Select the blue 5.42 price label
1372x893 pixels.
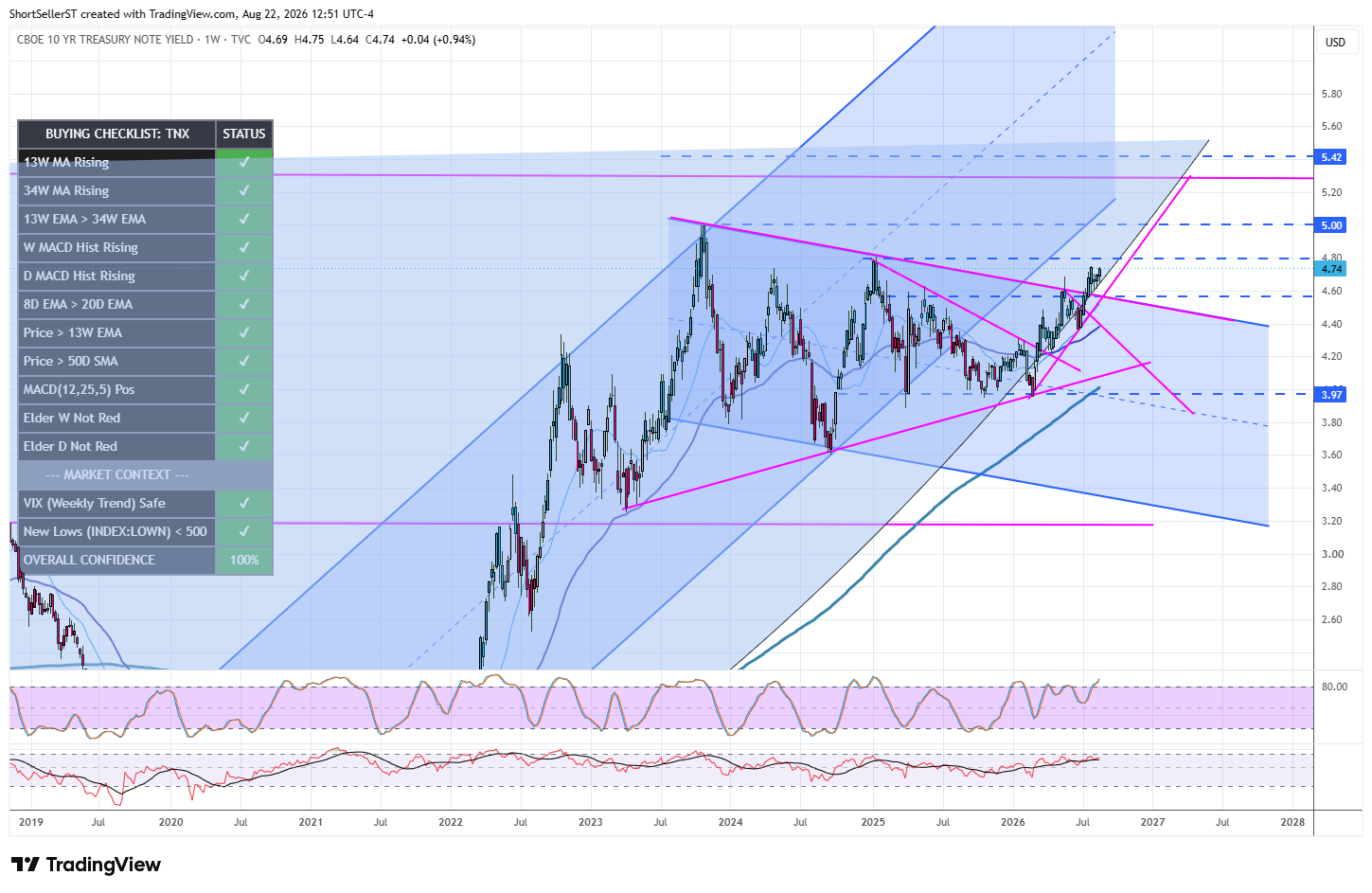click(1331, 157)
